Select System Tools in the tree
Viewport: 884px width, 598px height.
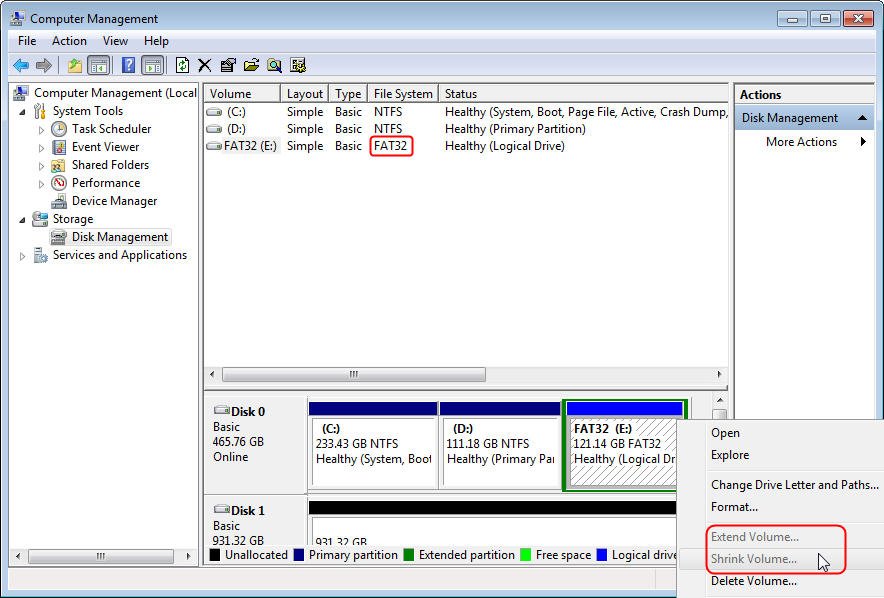pos(87,110)
